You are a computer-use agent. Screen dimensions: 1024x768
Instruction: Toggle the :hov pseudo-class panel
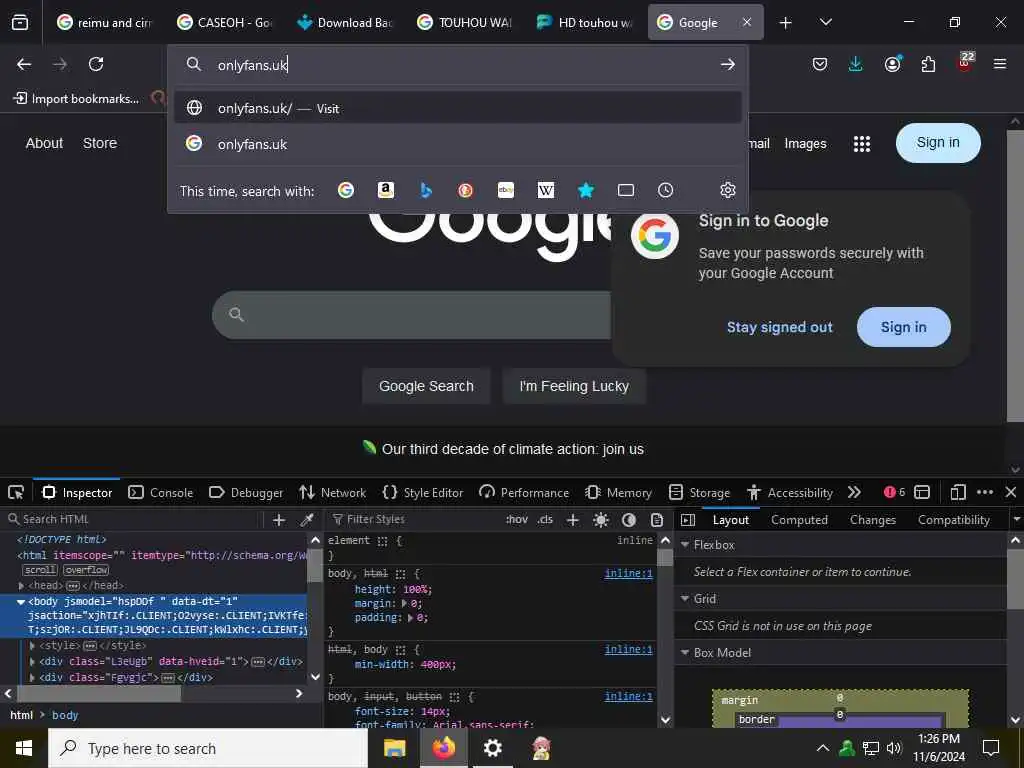click(x=517, y=520)
